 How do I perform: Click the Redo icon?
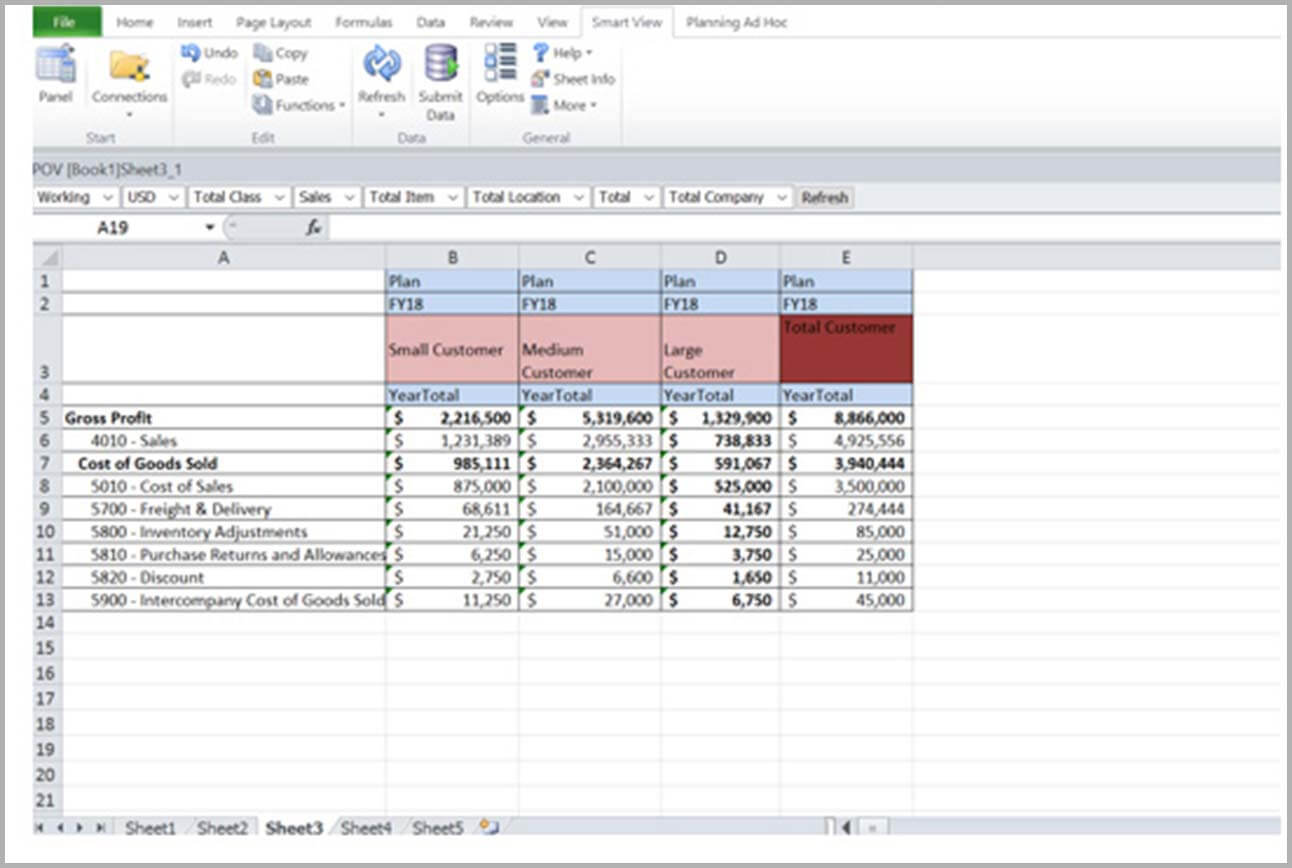[191, 79]
